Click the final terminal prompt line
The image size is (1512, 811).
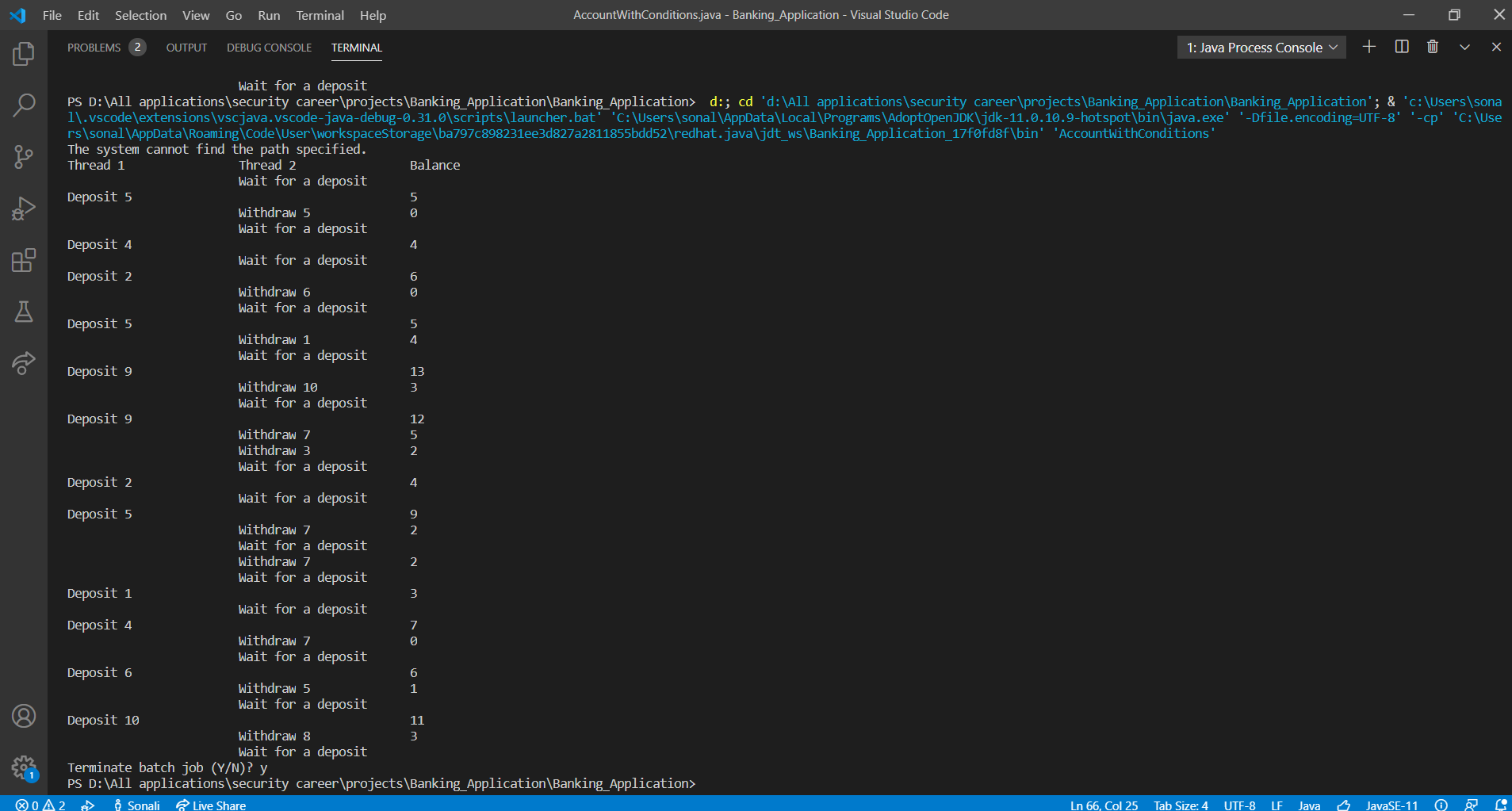pos(381,783)
